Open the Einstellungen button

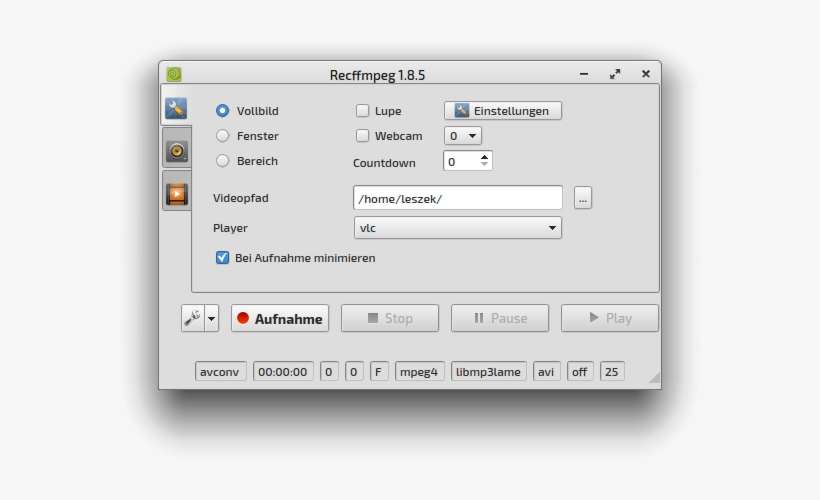click(x=503, y=110)
